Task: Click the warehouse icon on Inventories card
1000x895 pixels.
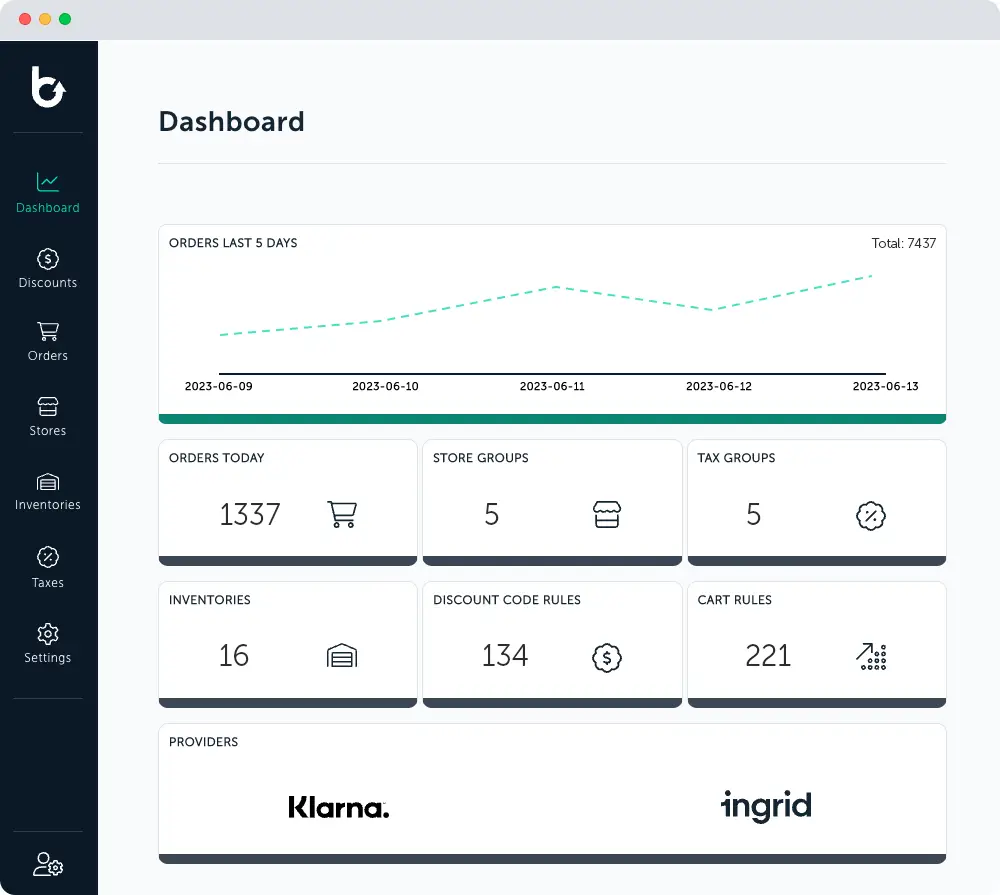Action: click(x=342, y=656)
